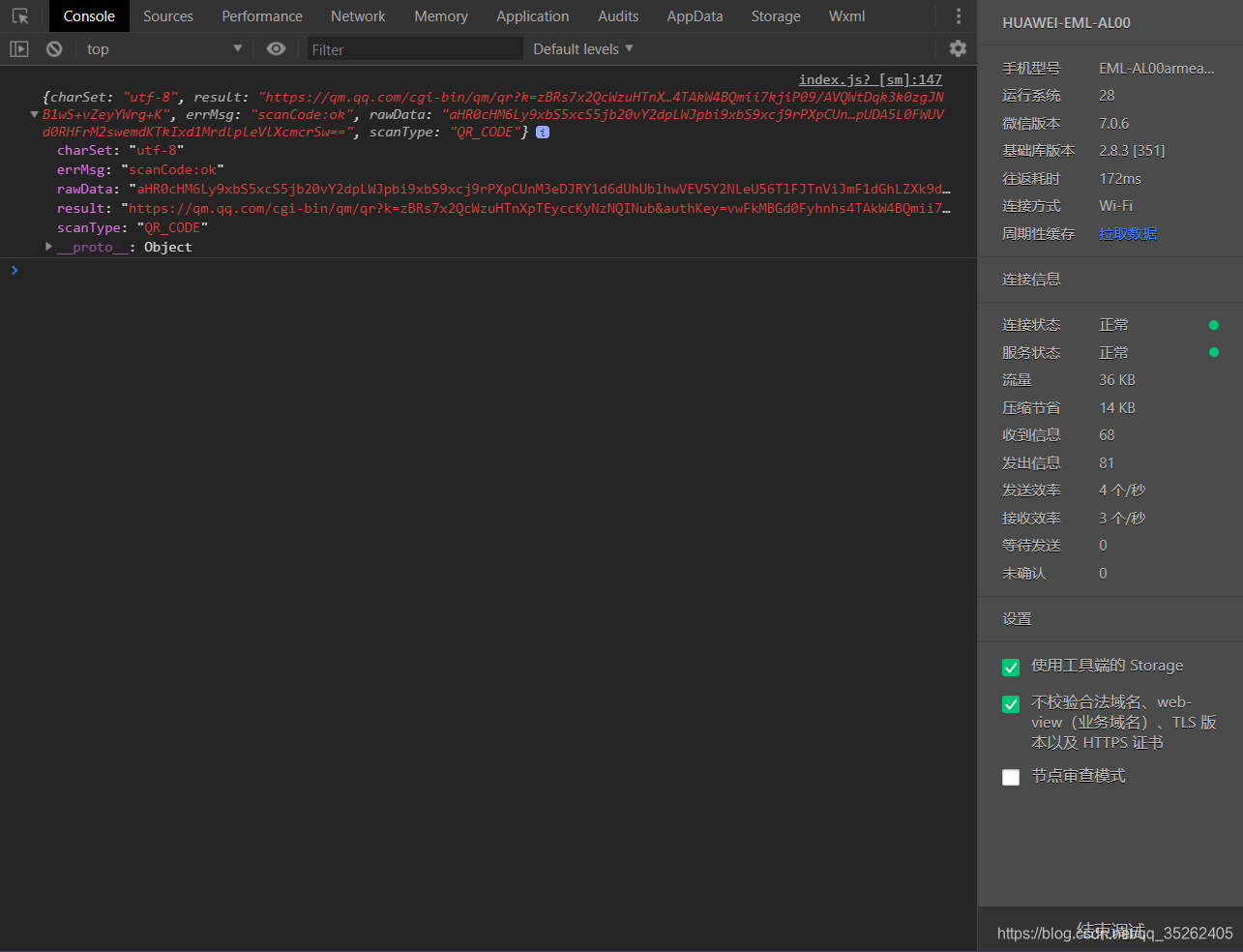1243x952 pixels.
Task: Click the 手机型号 value EML-AL00armea...
Action: pos(1156,68)
